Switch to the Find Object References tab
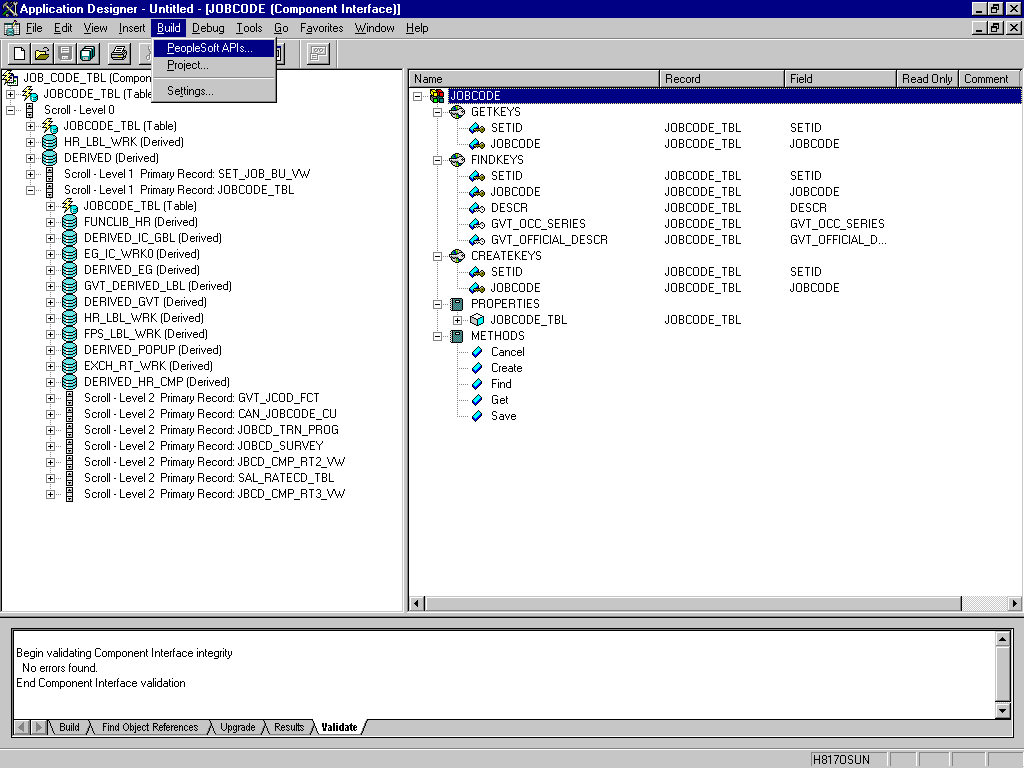This screenshot has width=1024, height=768. coord(150,727)
